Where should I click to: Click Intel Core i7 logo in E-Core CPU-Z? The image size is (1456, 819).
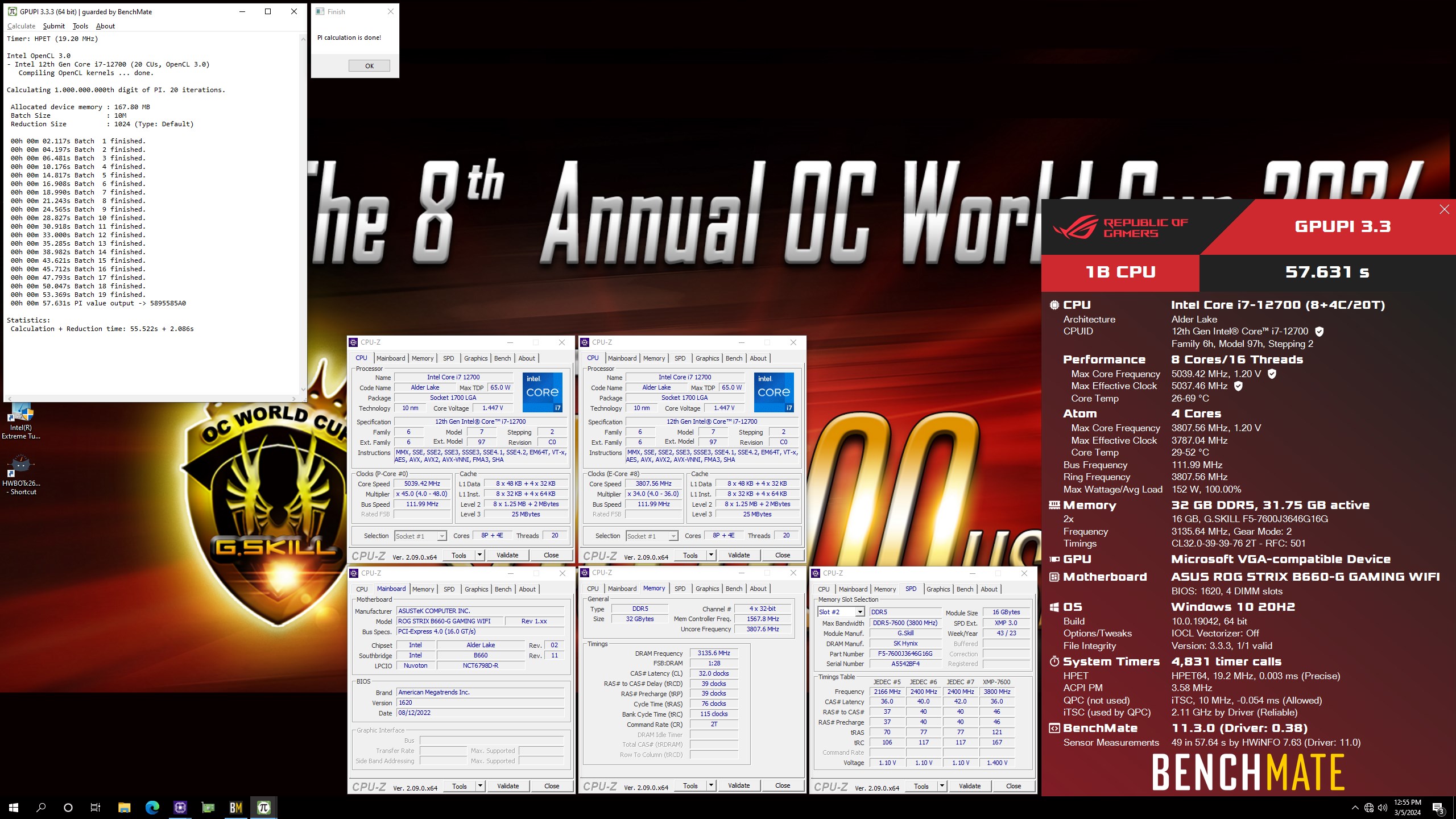[773, 392]
